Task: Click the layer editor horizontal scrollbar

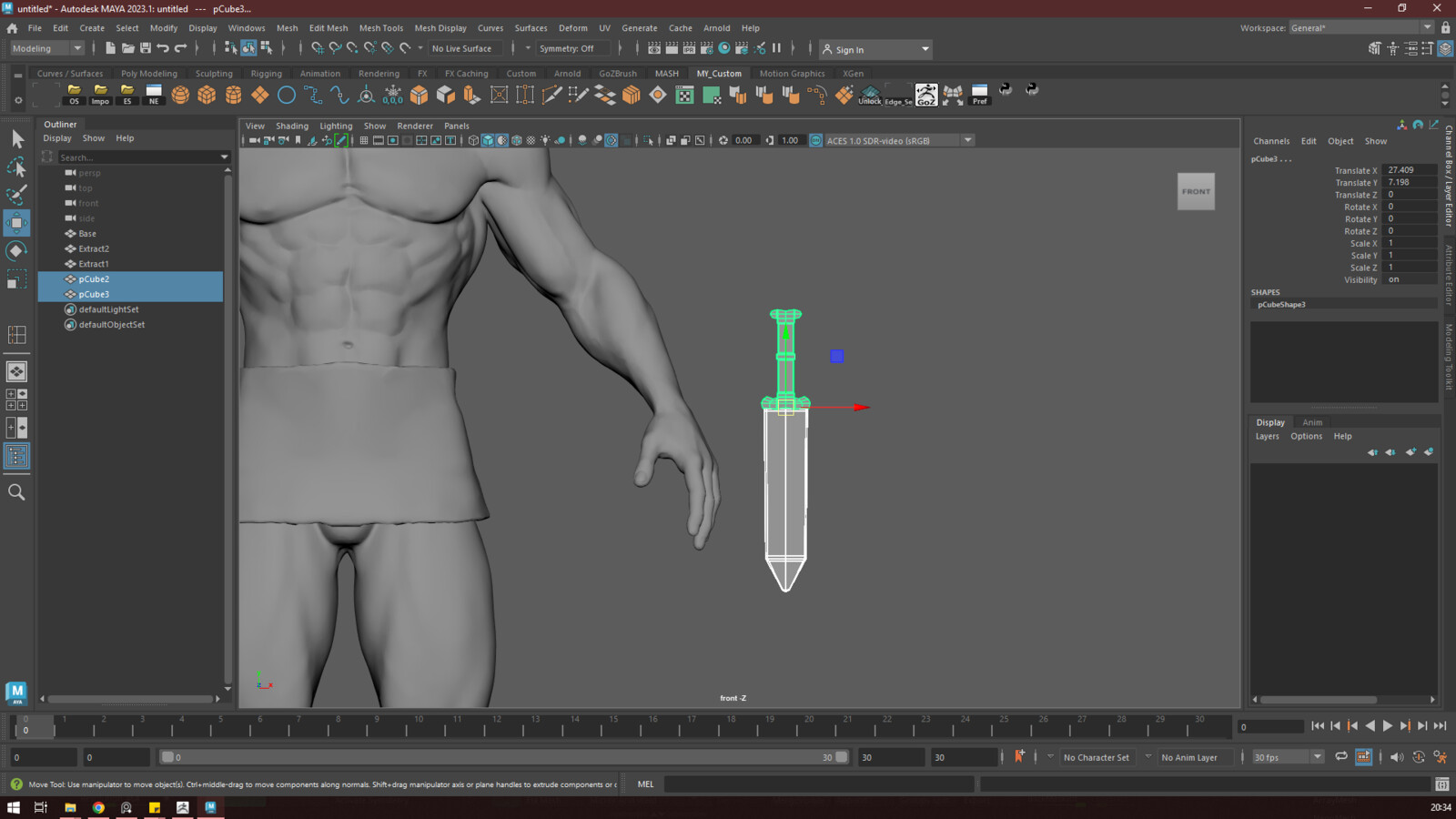Action: [1318, 700]
